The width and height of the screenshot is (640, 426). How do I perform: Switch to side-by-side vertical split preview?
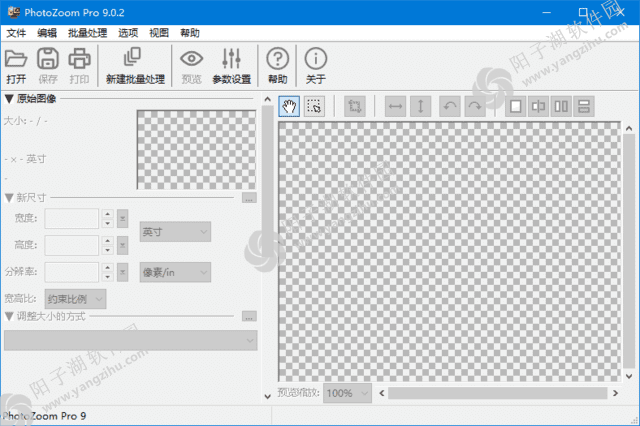(561, 106)
